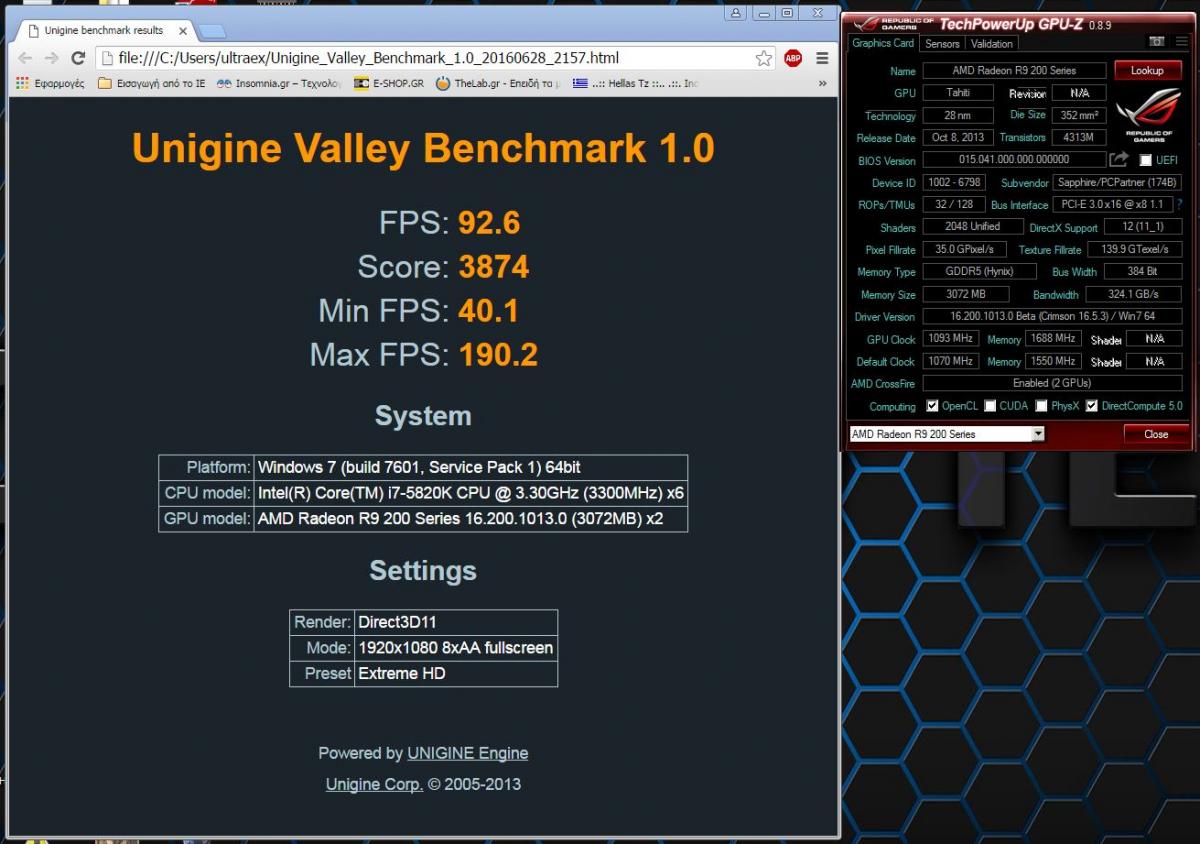This screenshot has height=844, width=1200.
Task: Click the 324.1 GB/s bandwidth value
Action: tap(1134, 294)
